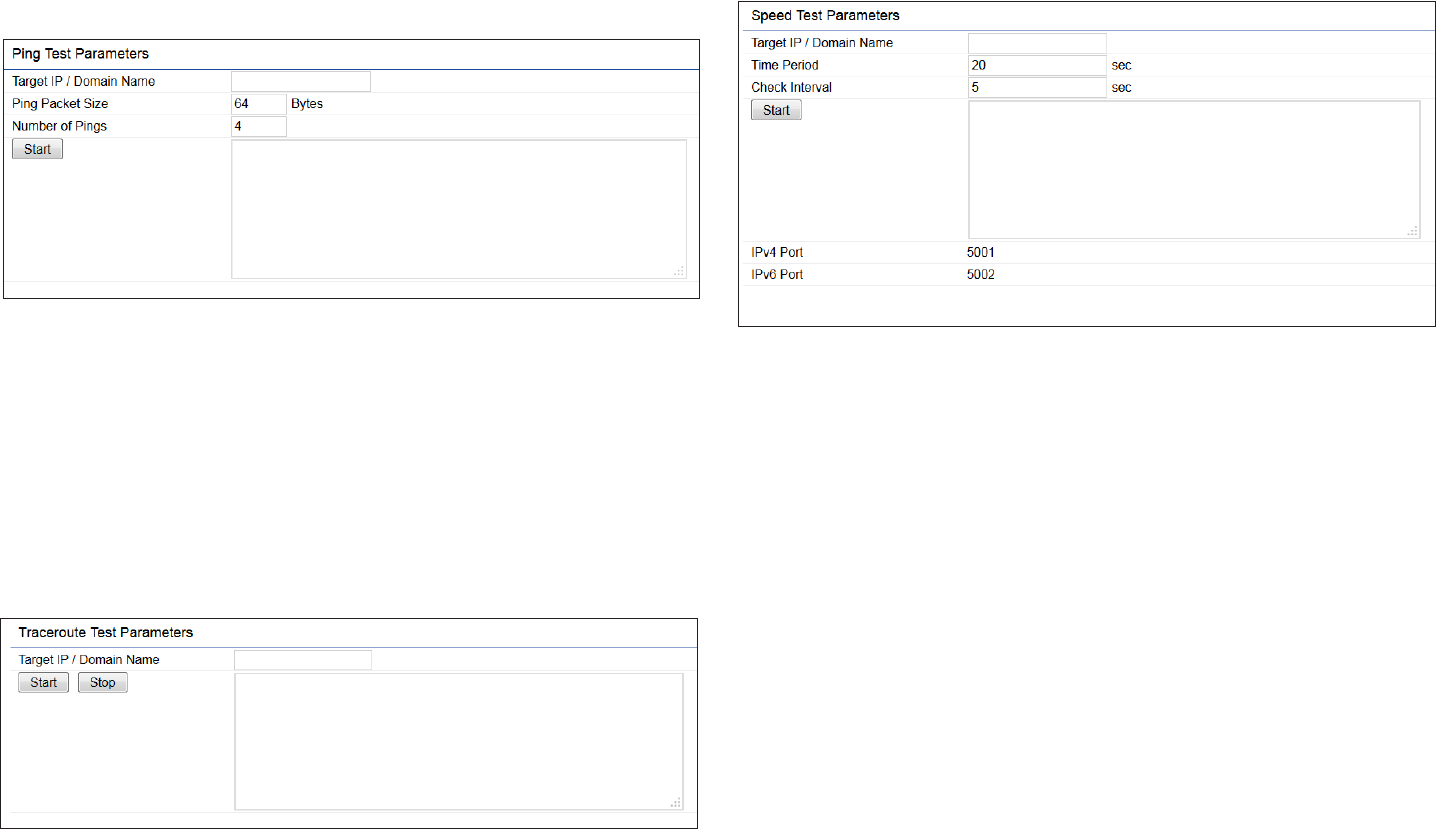The image size is (1436, 829).
Task: Click the IPv6 Port label
Action: pyautogui.click(x=777, y=275)
